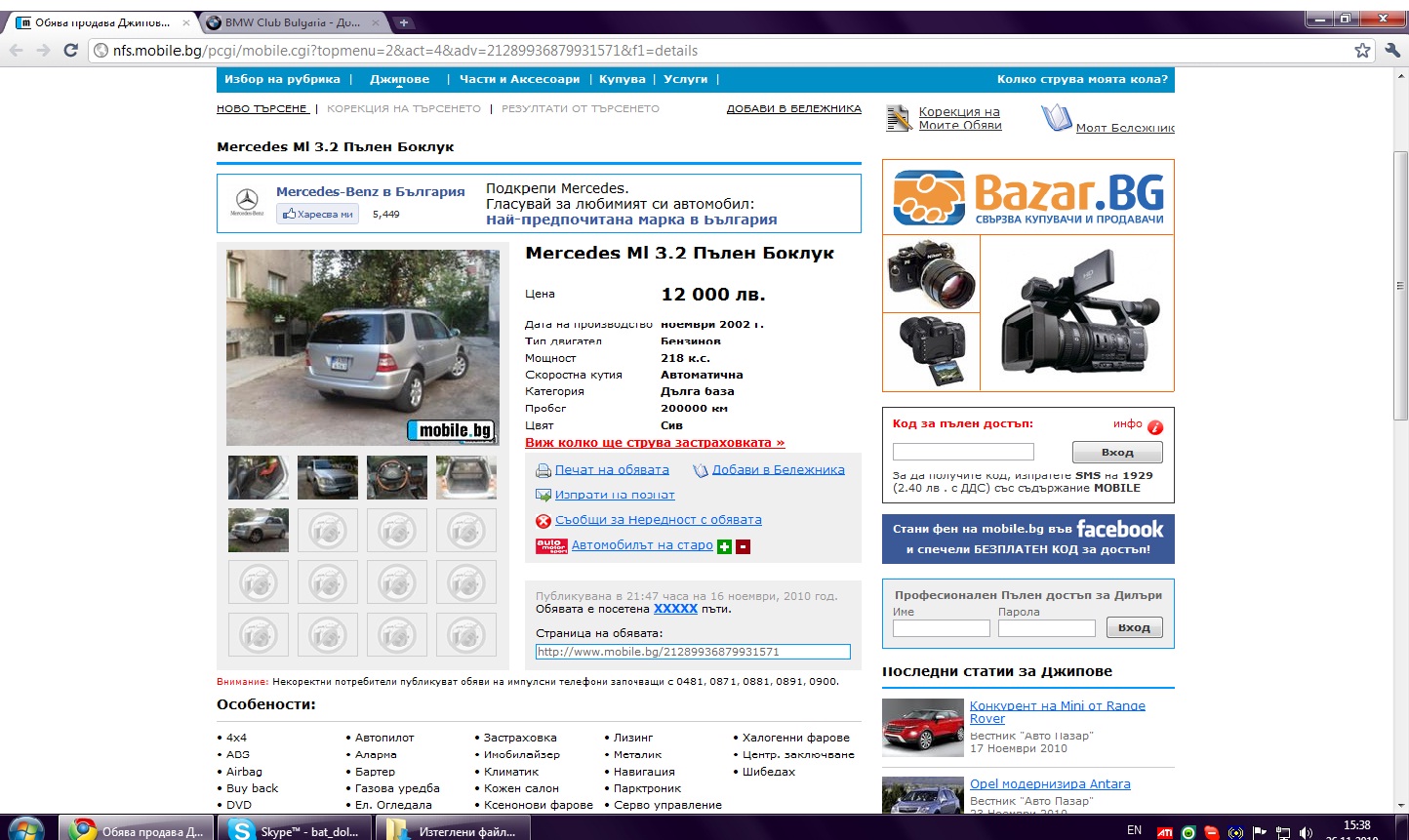
Task: Bookmark the page with the star icon
Action: tap(1362, 51)
